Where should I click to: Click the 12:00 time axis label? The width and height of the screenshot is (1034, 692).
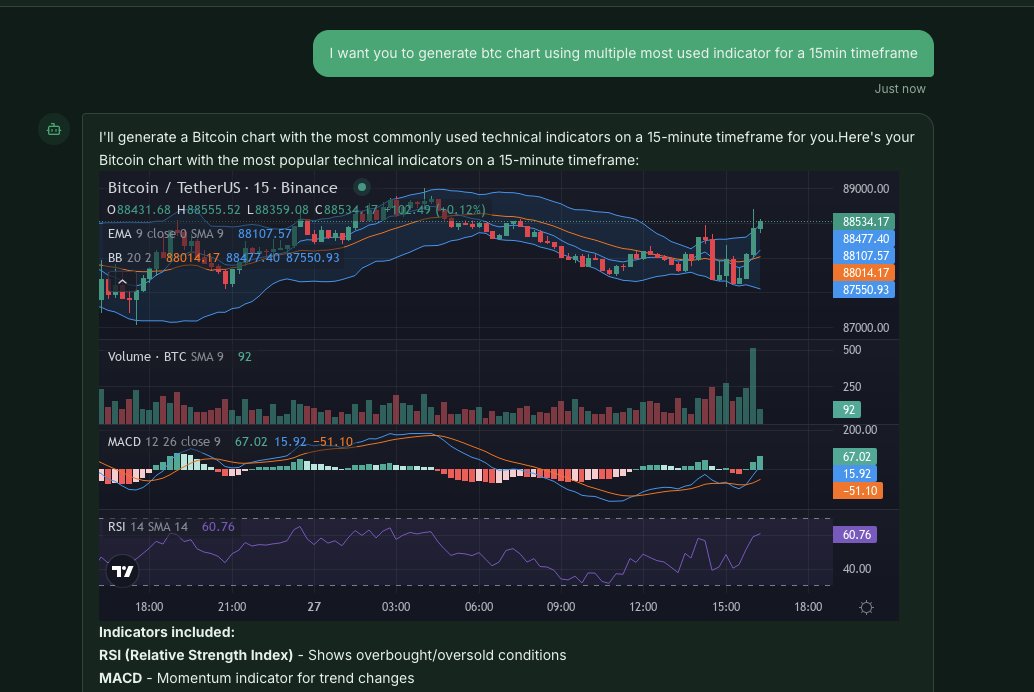tap(643, 607)
